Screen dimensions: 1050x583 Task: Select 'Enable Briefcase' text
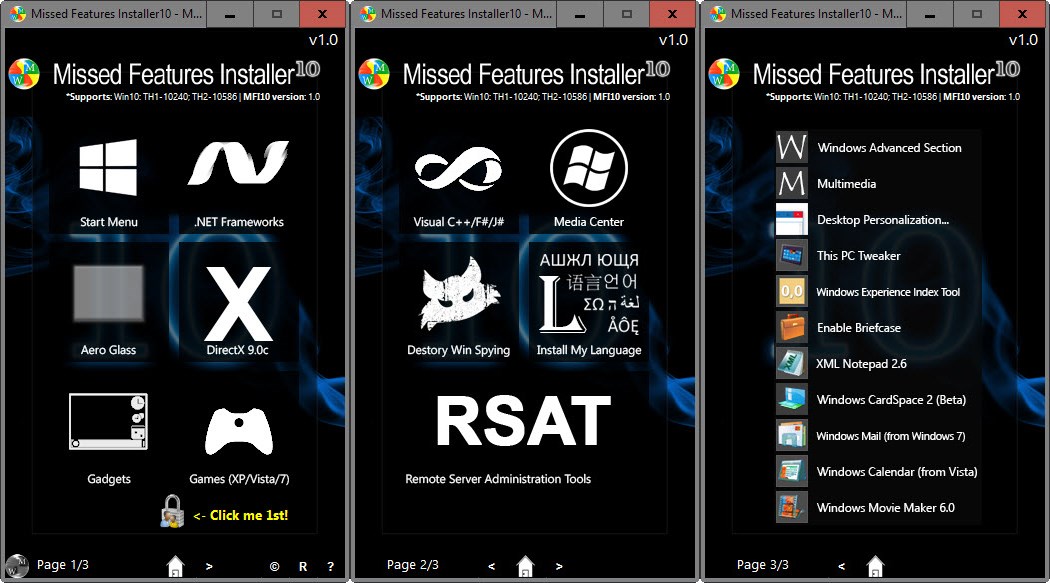pos(858,328)
